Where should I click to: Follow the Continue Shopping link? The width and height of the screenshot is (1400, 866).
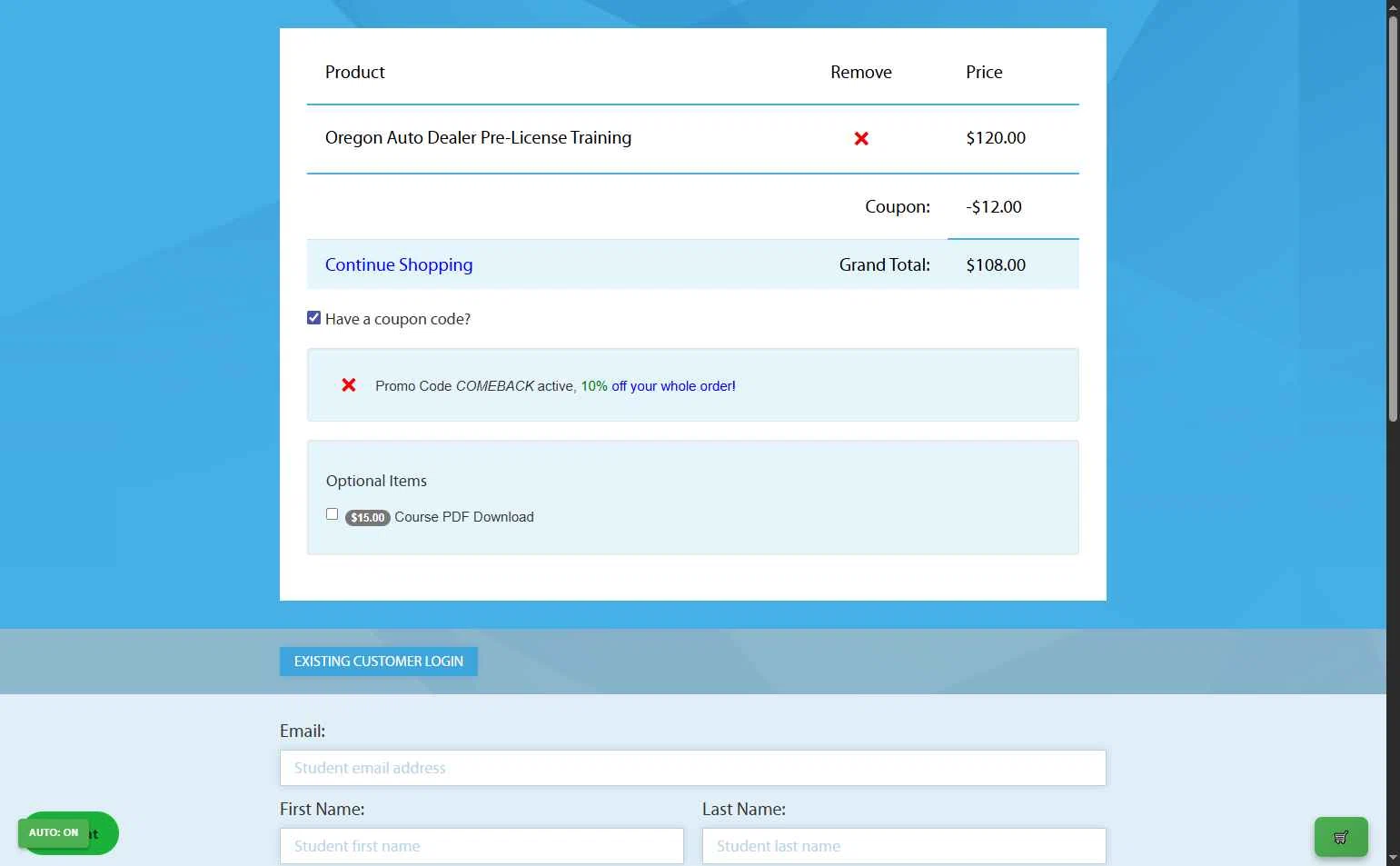pyautogui.click(x=399, y=264)
